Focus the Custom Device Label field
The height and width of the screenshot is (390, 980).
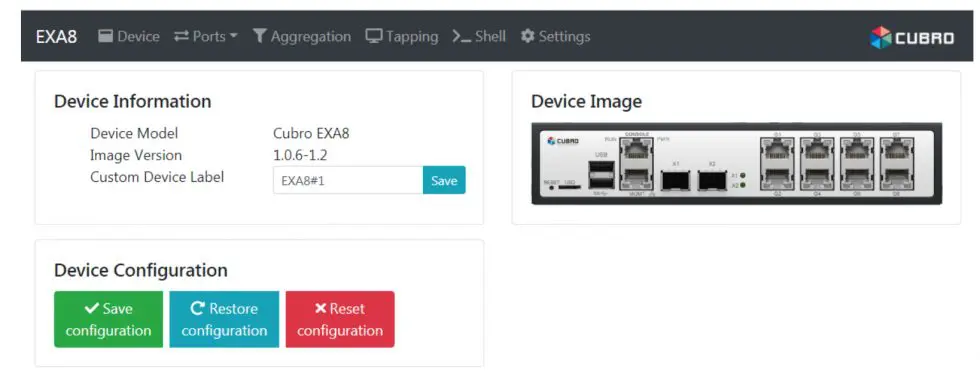point(348,180)
